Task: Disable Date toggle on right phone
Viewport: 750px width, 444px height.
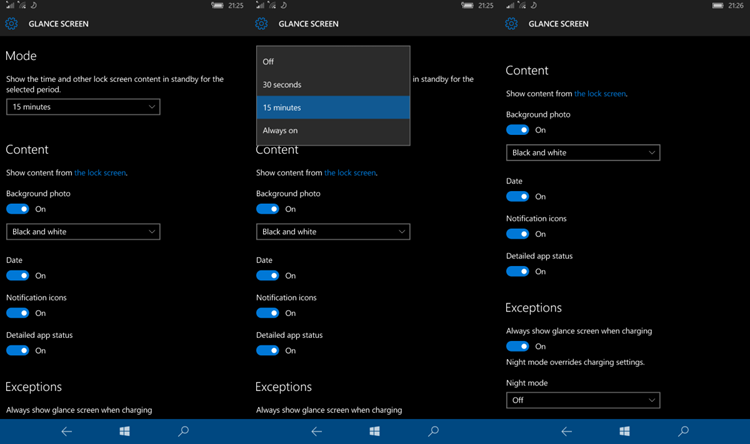Action: pyautogui.click(x=518, y=197)
